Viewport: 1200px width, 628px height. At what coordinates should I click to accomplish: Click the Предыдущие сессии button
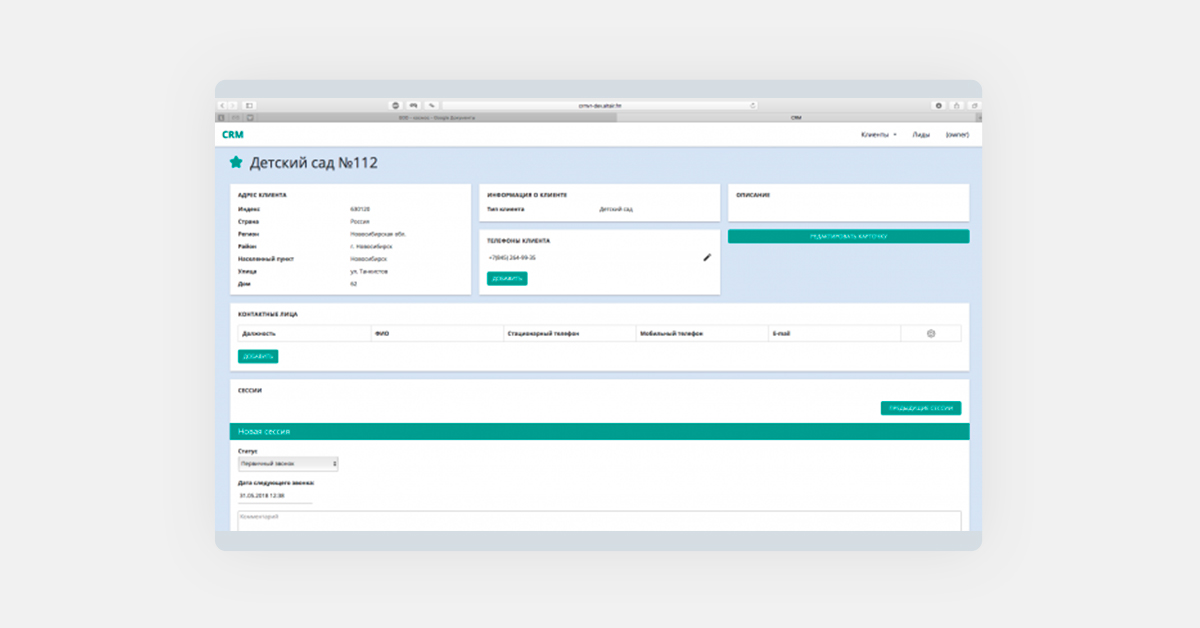click(x=921, y=408)
